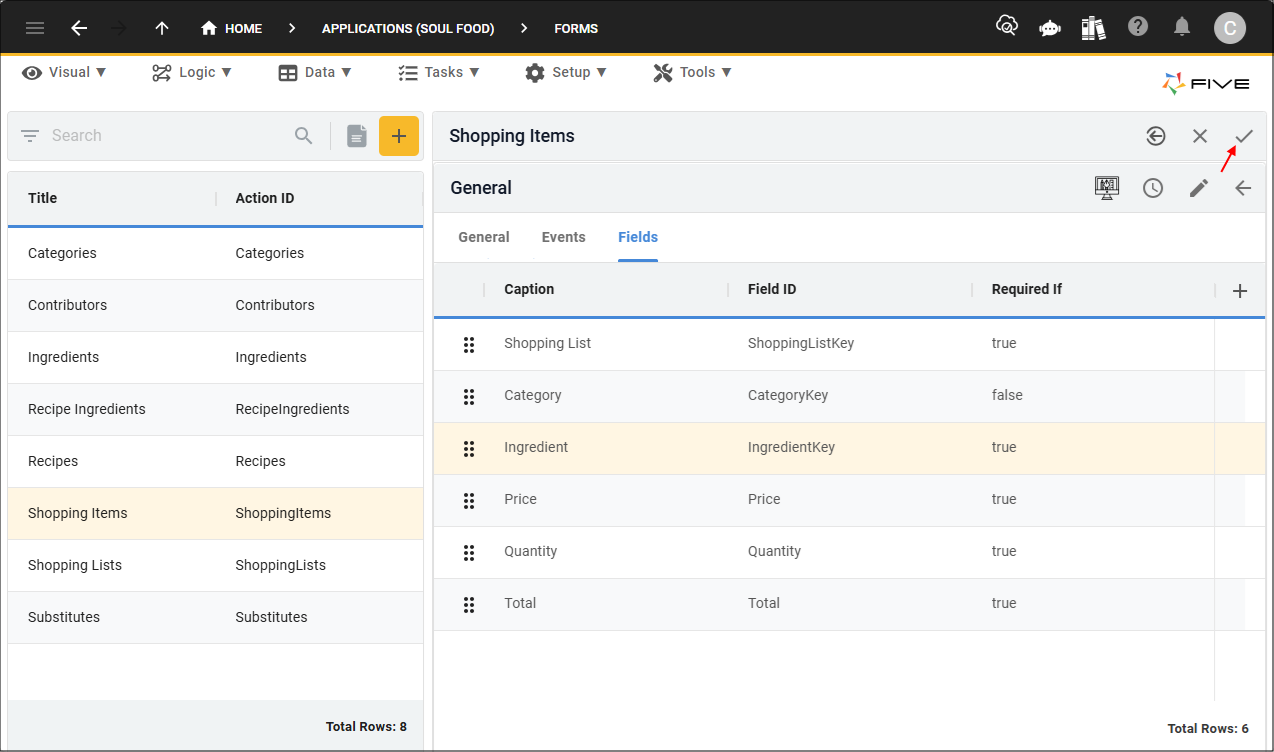The image size is (1274, 752).
Task: Select the Contributors form row
Action: click(x=215, y=305)
